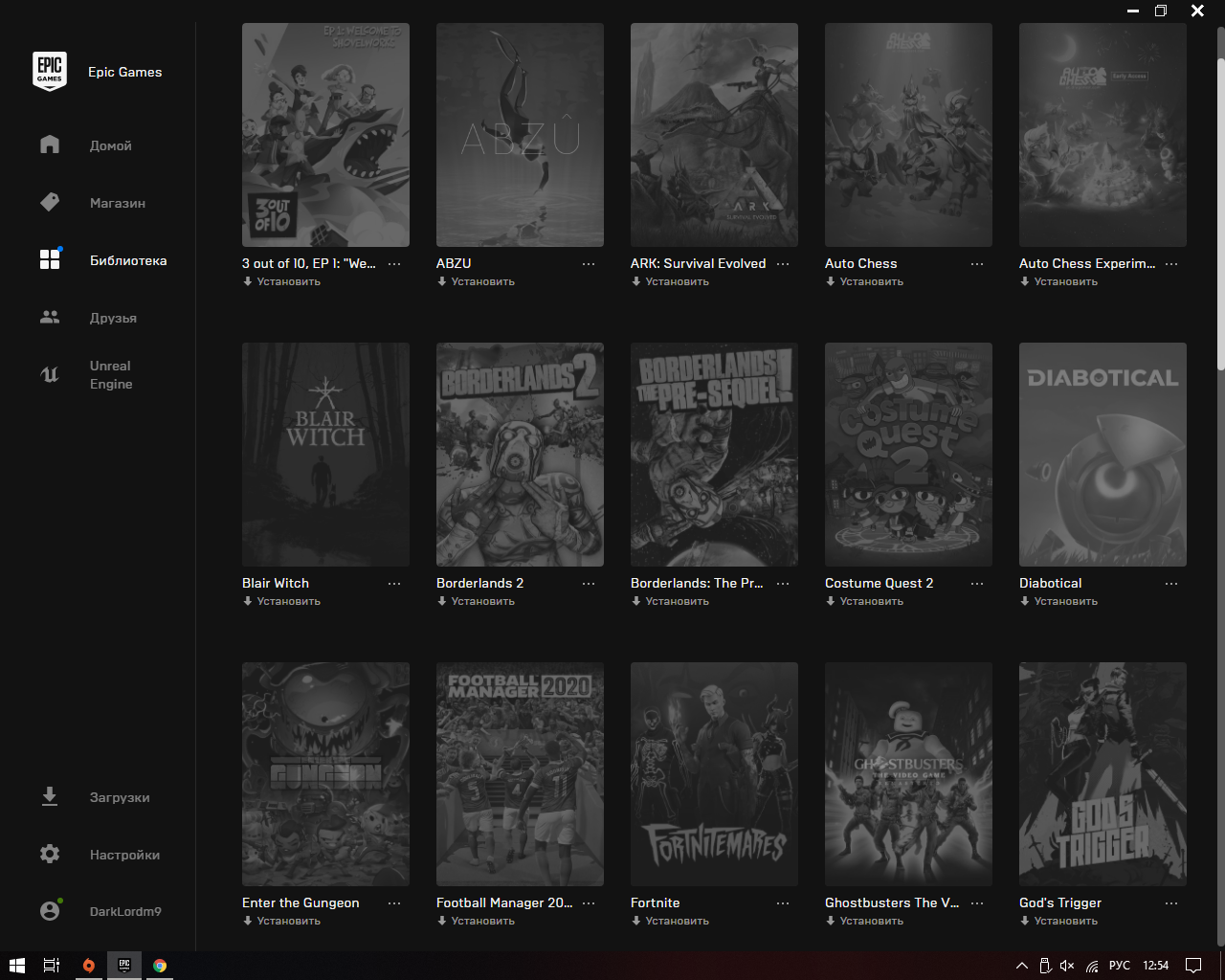The height and width of the screenshot is (980, 1225).
Task: Click Установить under God's Trigger
Action: point(1058,921)
